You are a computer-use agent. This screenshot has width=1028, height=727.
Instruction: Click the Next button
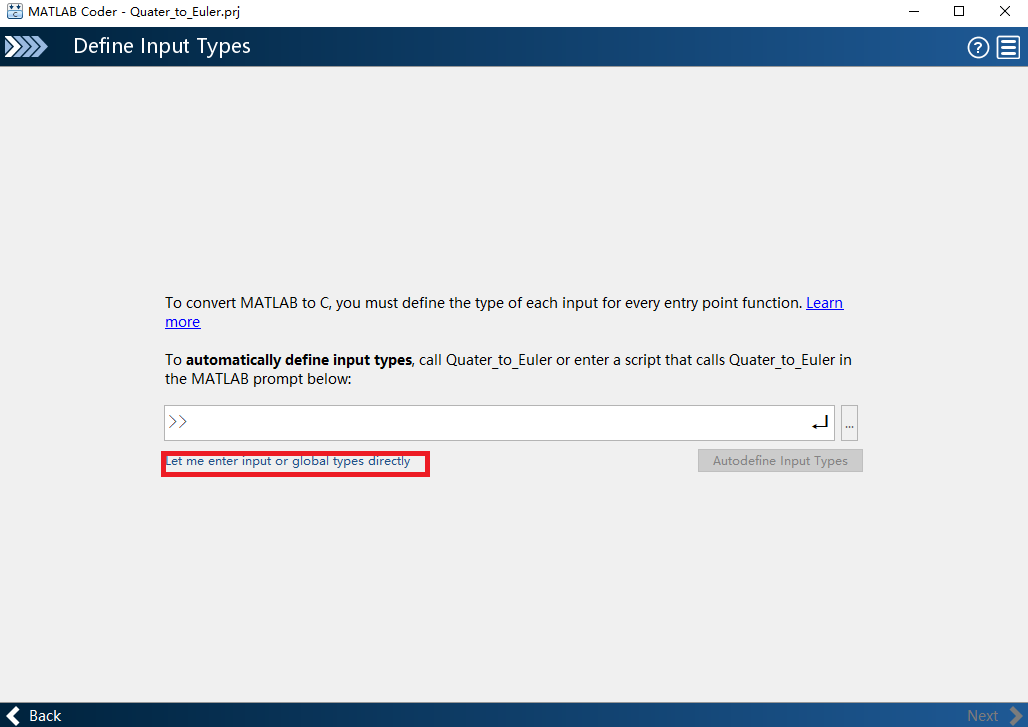[x=994, y=715]
